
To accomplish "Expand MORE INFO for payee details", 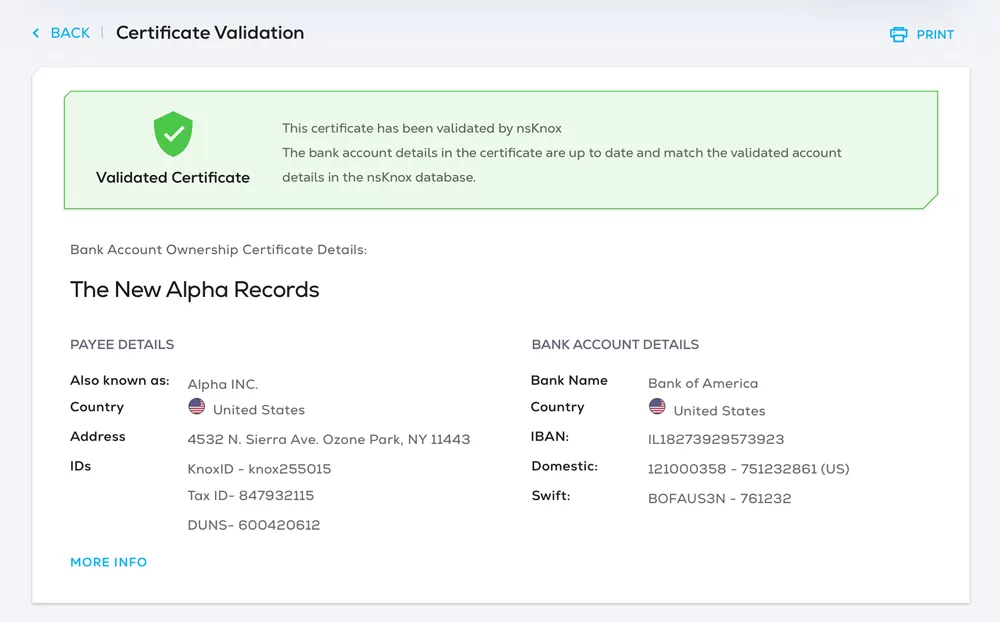I will 108,562.
